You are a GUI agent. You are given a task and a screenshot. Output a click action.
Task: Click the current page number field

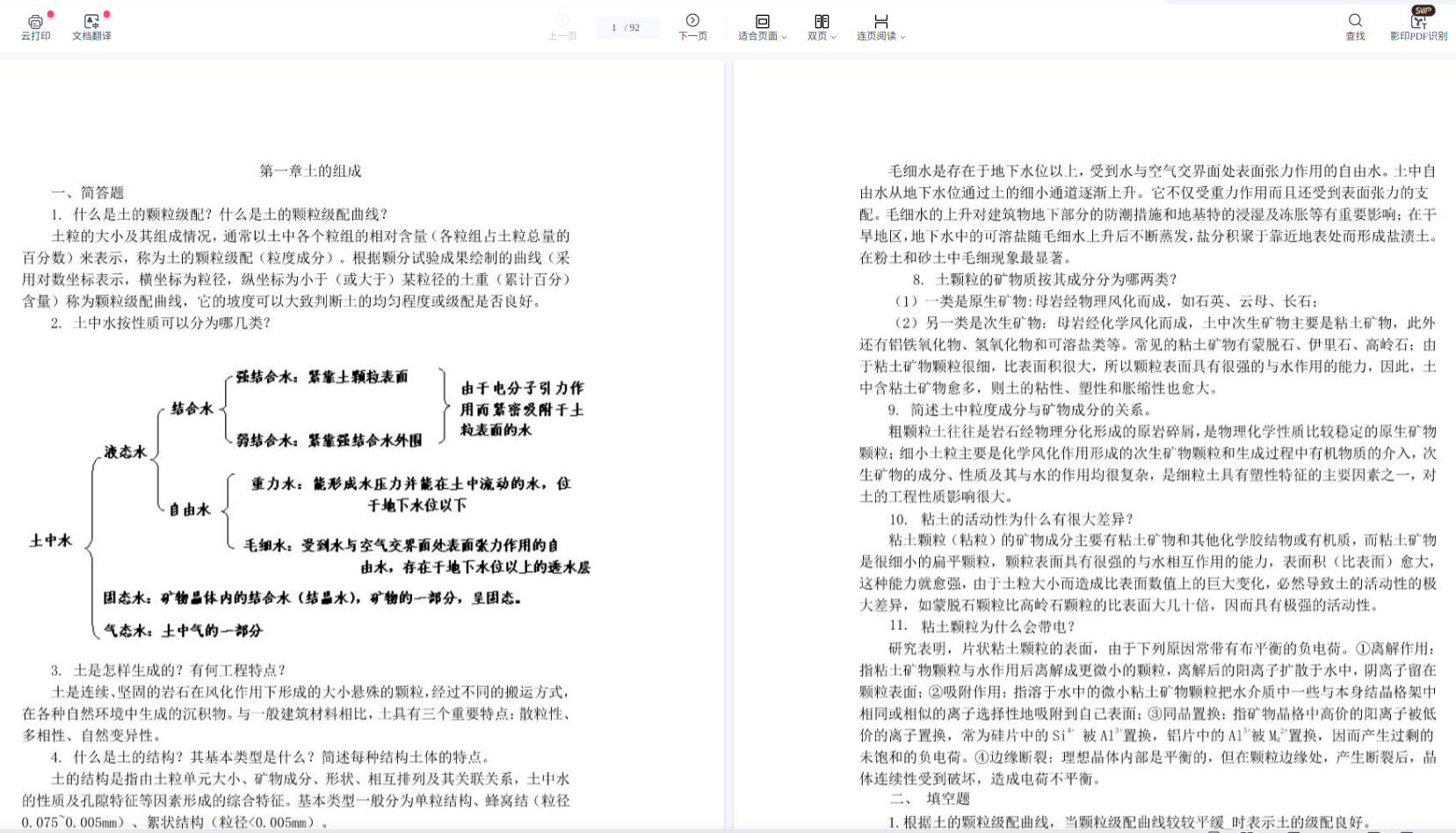coord(614,27)
